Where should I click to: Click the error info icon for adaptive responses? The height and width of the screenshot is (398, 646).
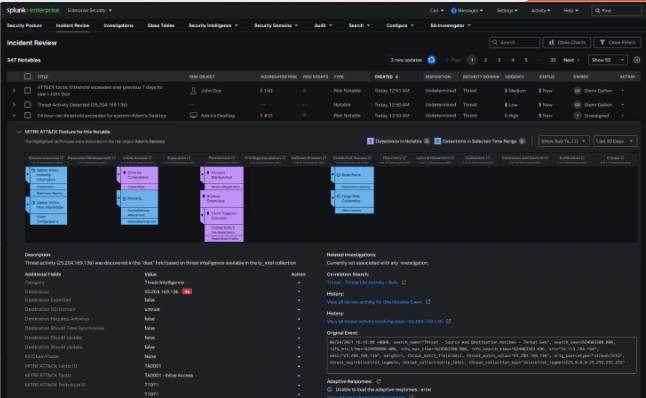(x=330, y=389)
